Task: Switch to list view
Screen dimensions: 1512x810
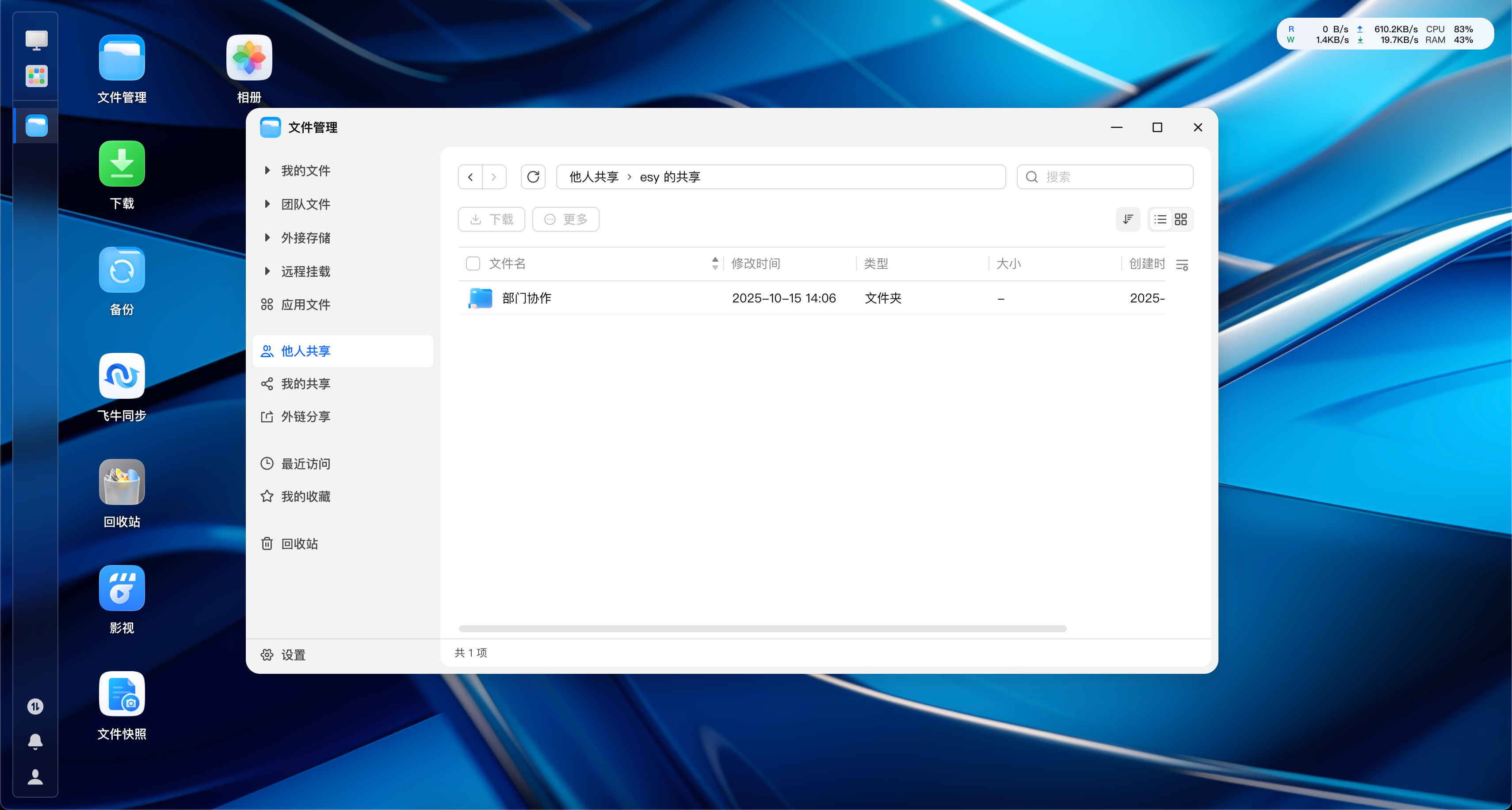Action: [1161, 219]
